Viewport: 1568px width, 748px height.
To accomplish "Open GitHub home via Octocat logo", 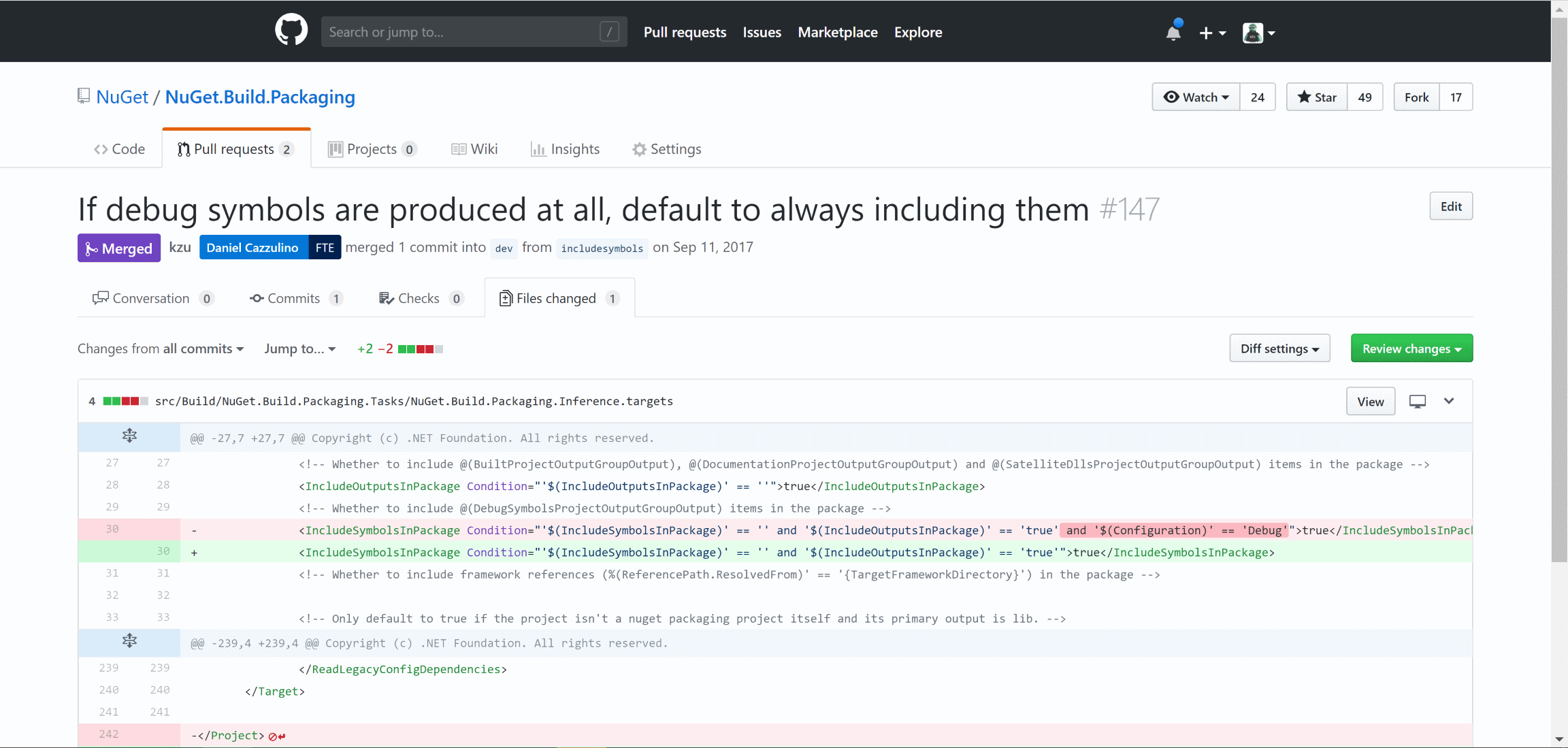I will (291, 31).
